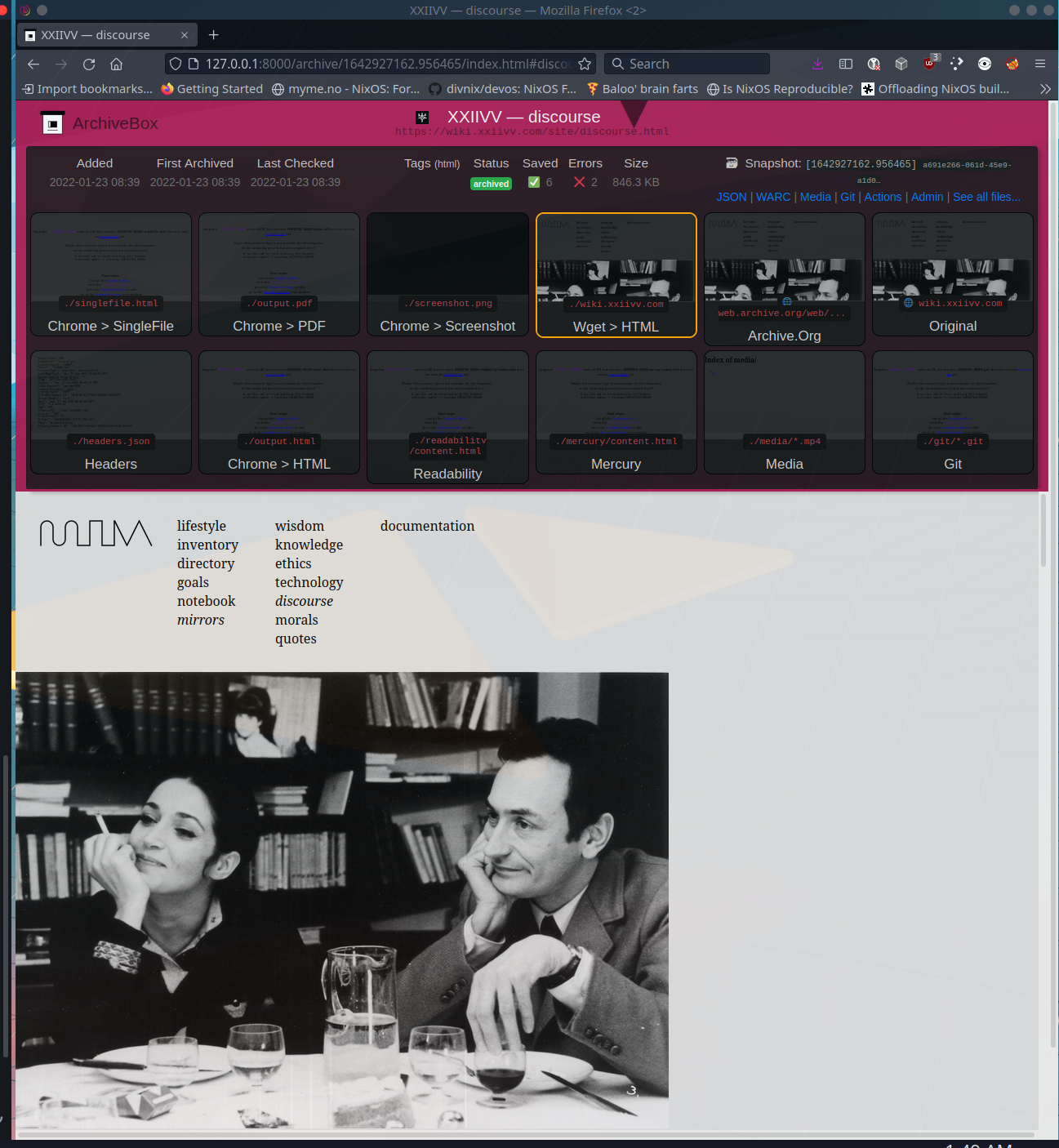Select the Chrome > SingleFile thumbnail
Image resolution: width=1059 pixels, height=1148 pixels.
111,274
